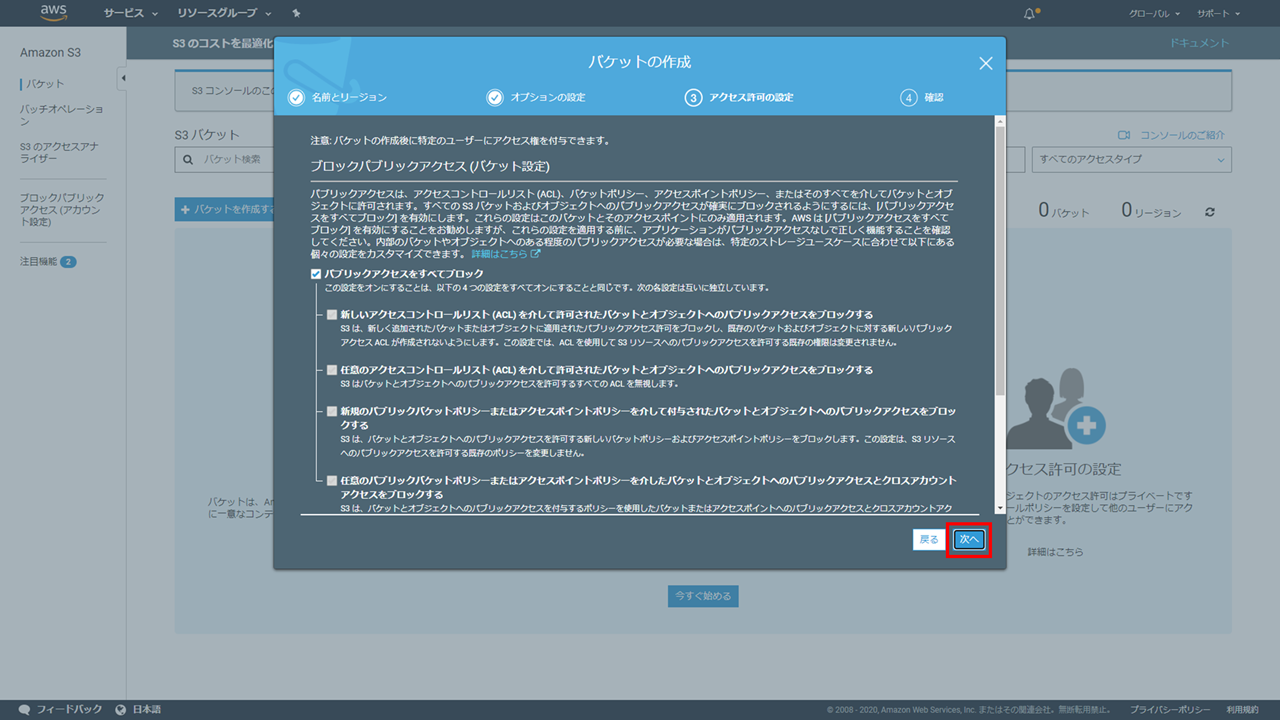
Task: Click the step 2 オプションの設定 checkmark icon
Action: coord(495,97)
